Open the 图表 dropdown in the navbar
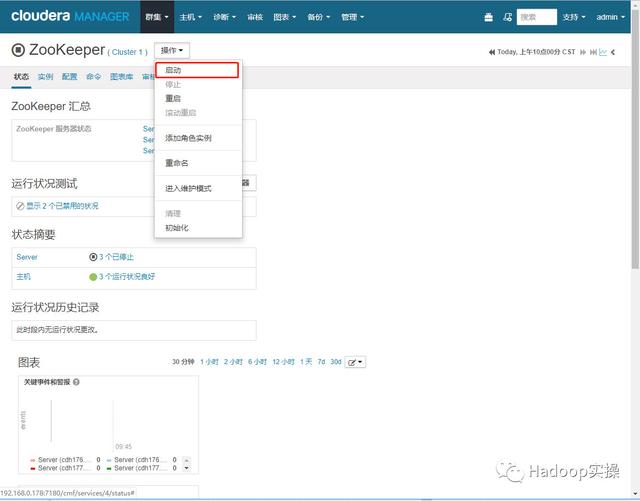 (284, 17)
